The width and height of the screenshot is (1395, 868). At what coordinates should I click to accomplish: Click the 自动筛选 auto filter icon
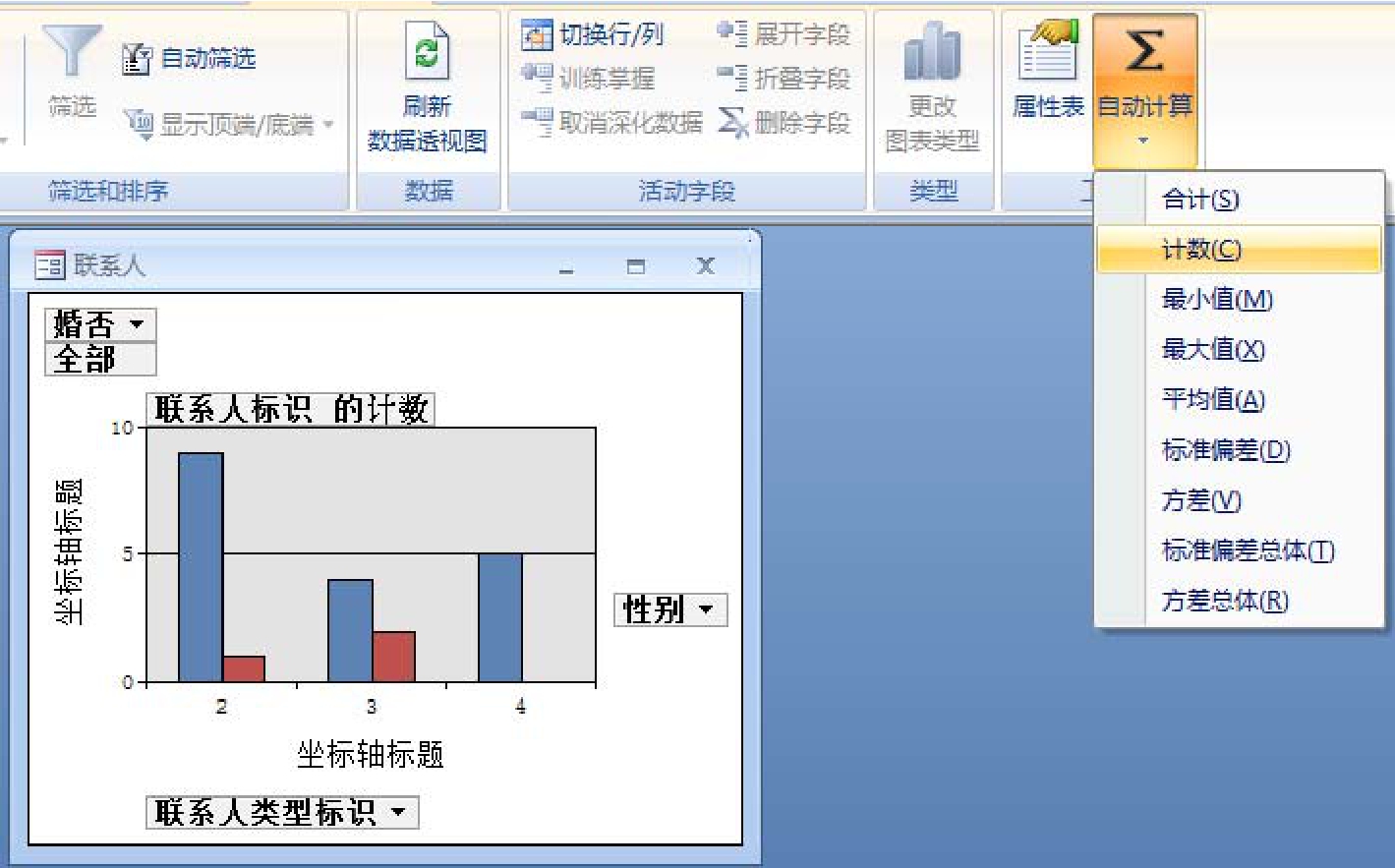136,59
